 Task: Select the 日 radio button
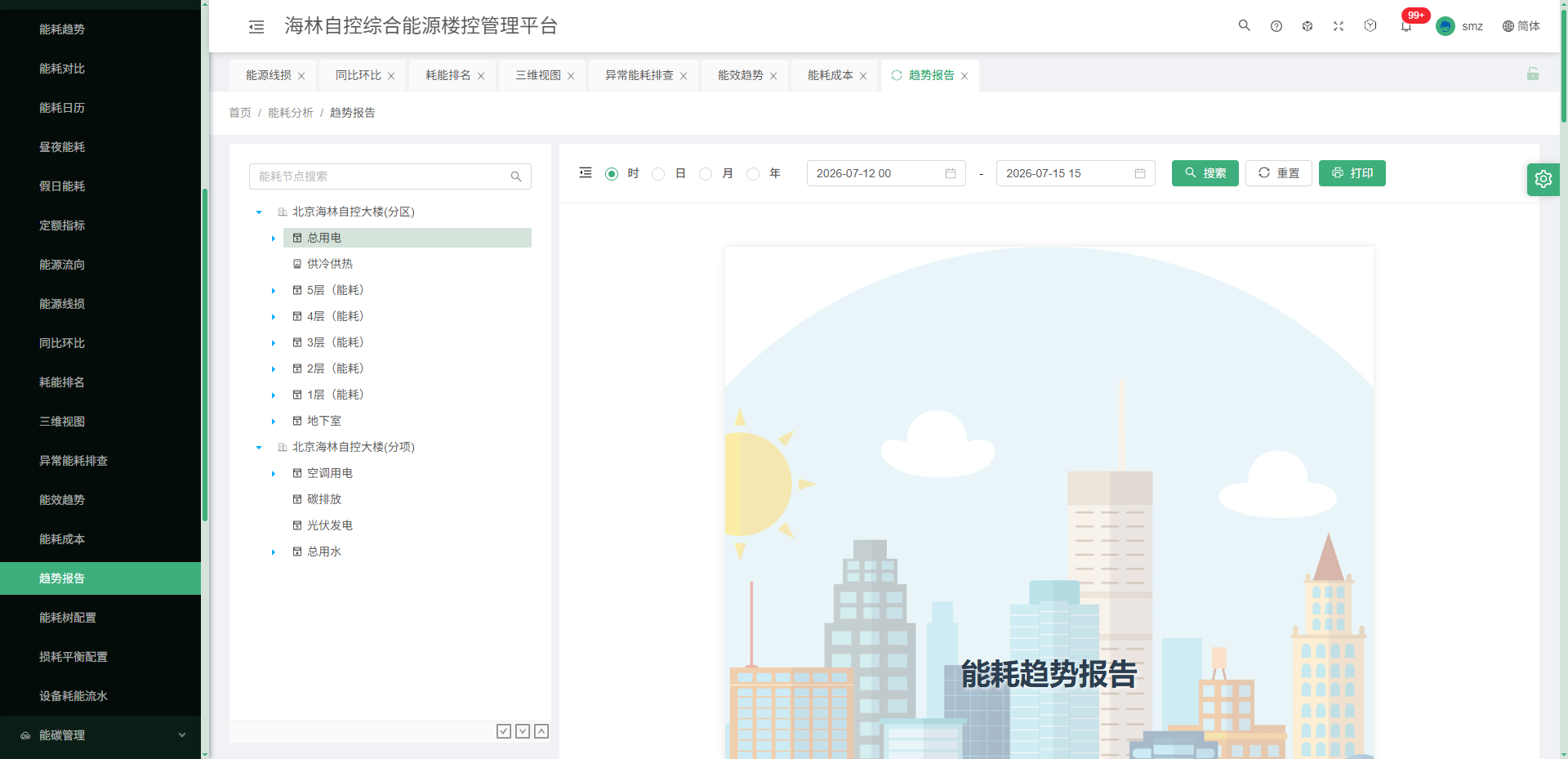(658, 174)
